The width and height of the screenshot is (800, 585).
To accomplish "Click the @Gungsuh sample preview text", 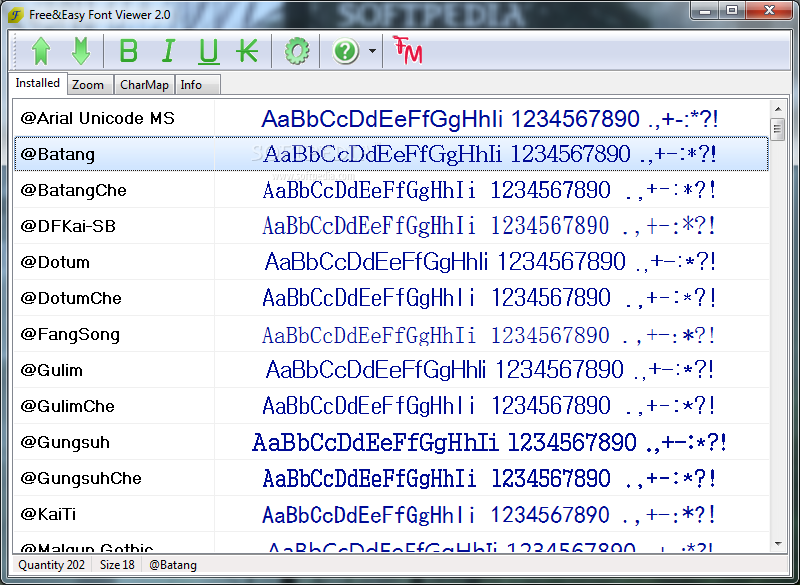I will tap(489, 442).
